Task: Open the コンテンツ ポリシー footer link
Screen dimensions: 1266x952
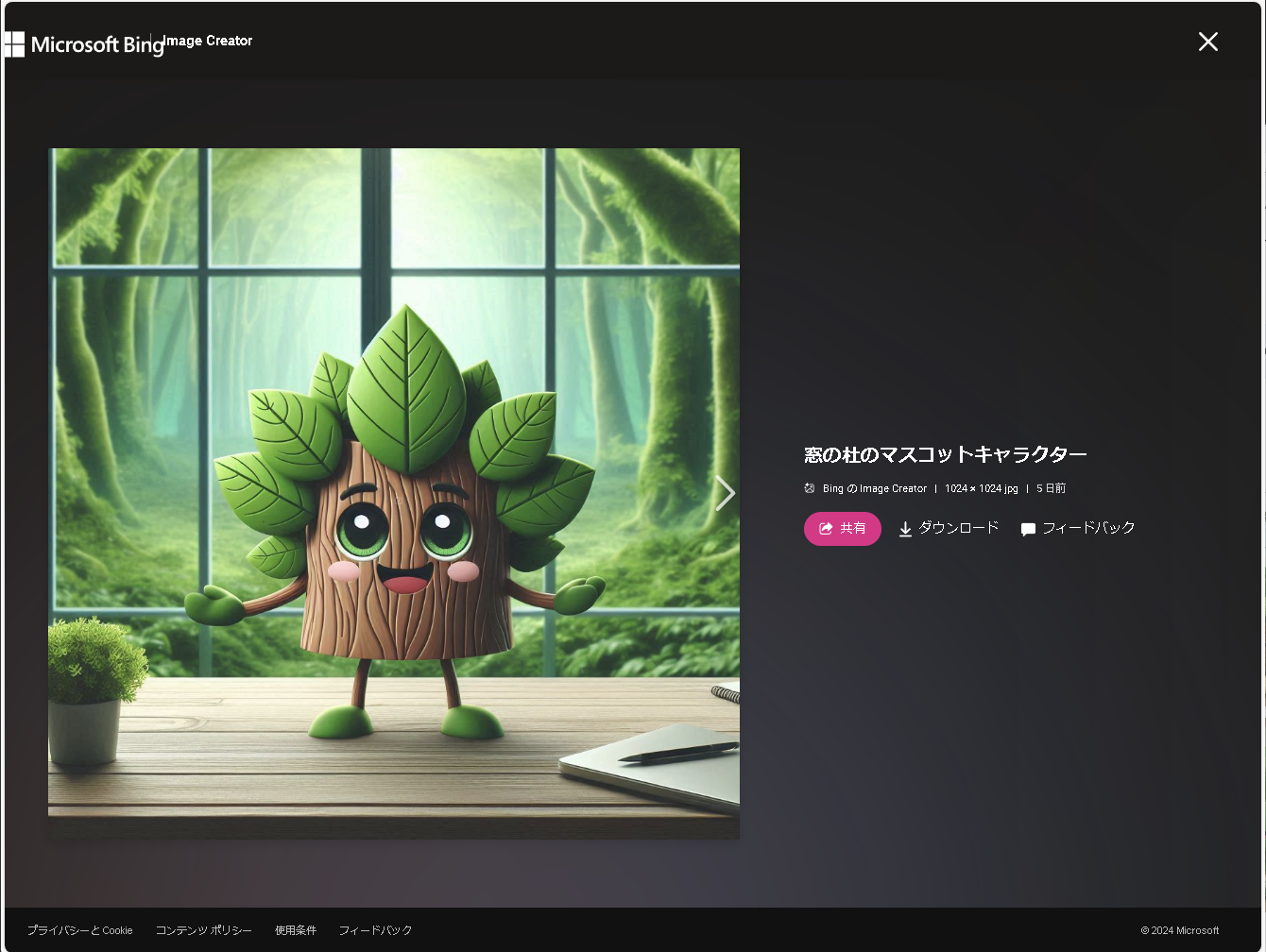Action: tap(204, 930)
